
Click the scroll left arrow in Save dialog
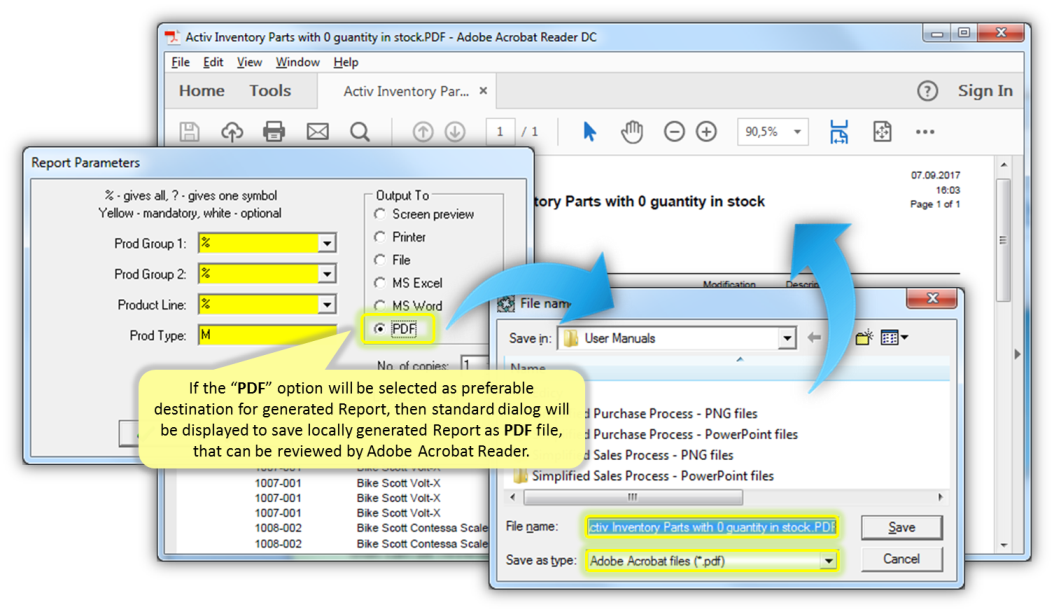513,497
